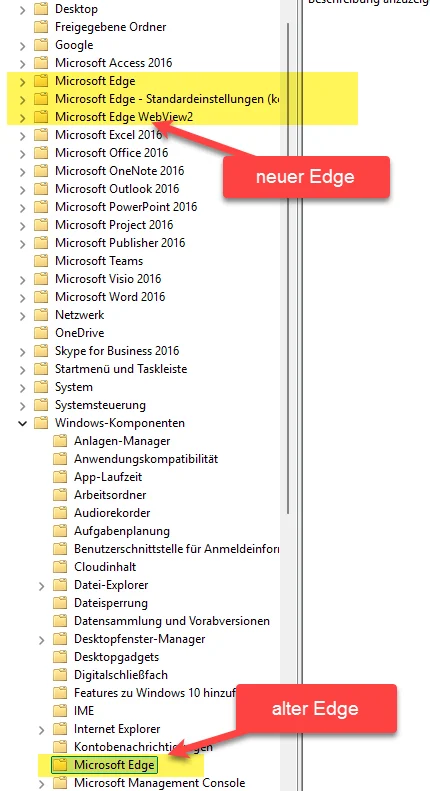Viewport: 430px width, 791px height.
Task: Expand the Microsoft Project 2016 node
Action: pos(22,225)
